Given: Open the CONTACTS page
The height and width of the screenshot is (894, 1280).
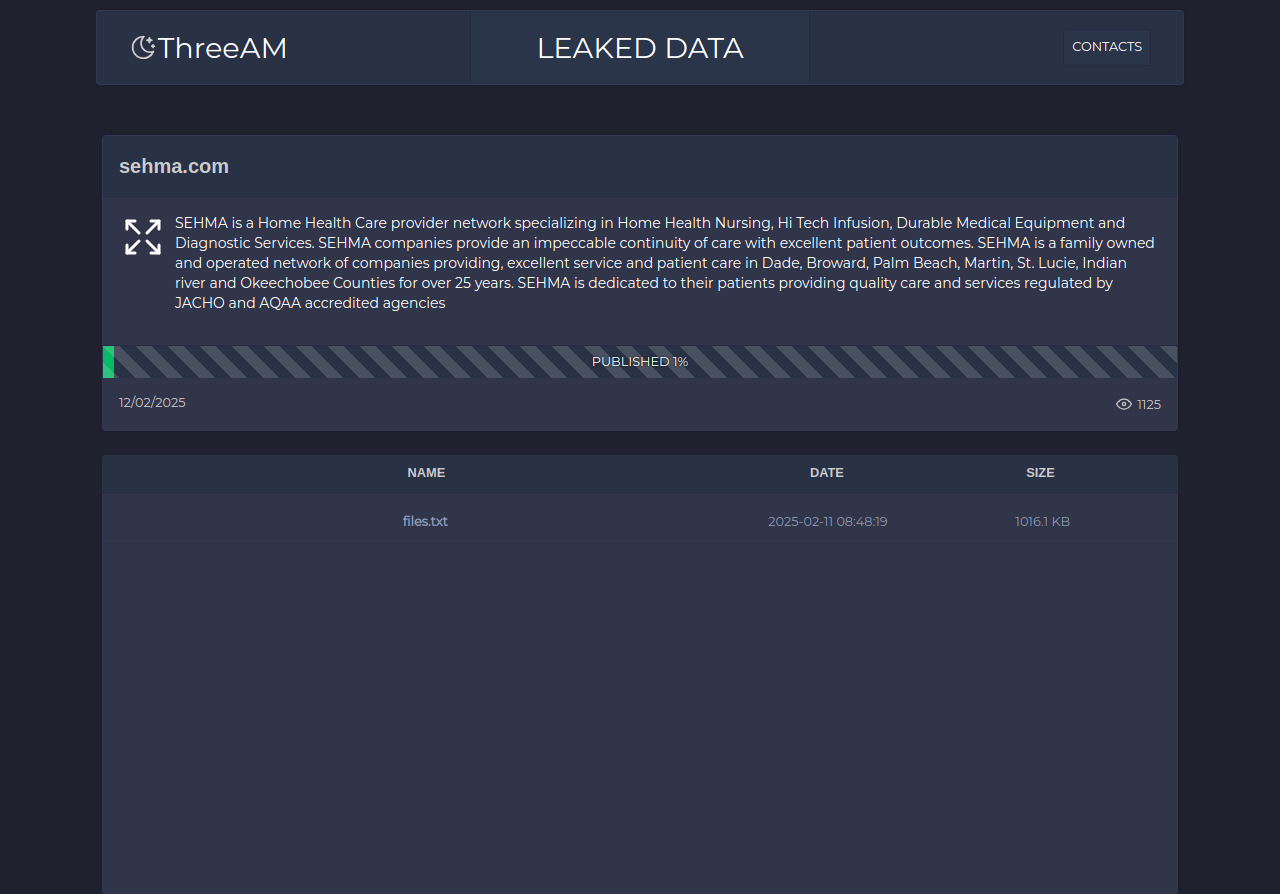Looking at the screenshot, I should click(x=1106, y=47).
